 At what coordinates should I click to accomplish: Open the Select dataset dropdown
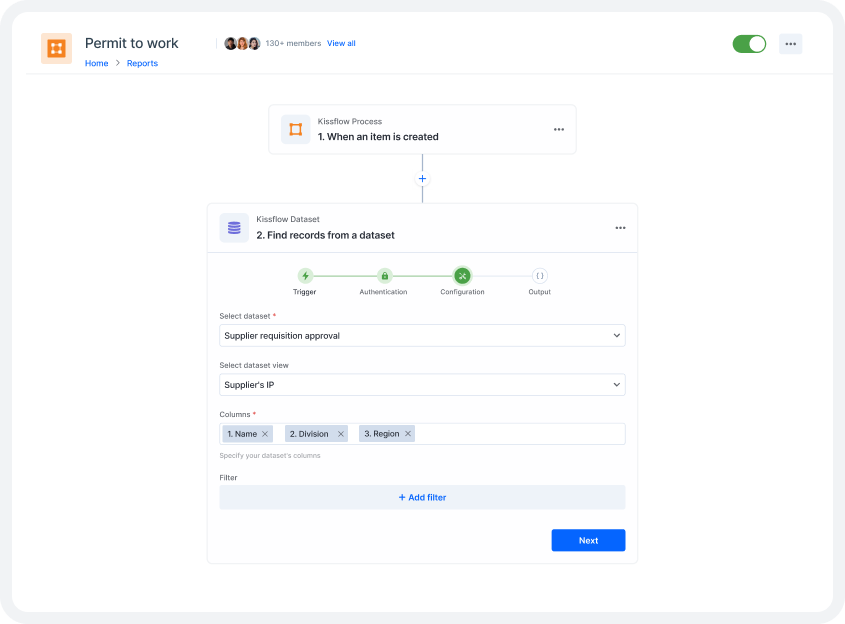tap(422, 336)
